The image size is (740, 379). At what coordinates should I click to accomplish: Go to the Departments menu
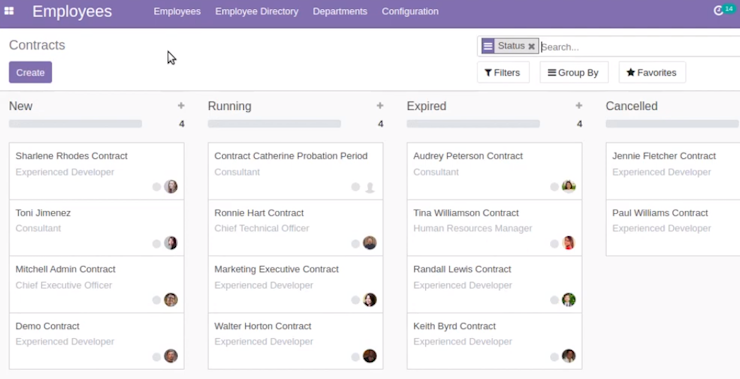click(340, 11)
